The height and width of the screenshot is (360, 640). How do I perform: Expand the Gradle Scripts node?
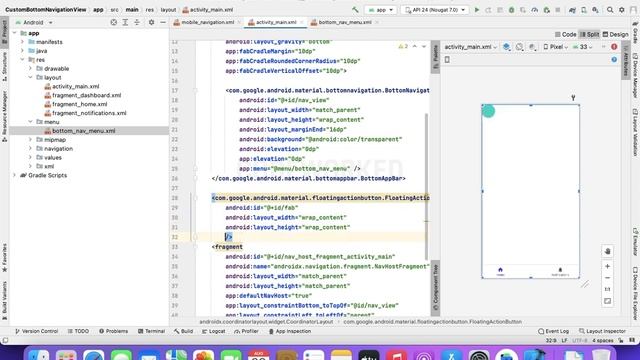click(15, 175)
